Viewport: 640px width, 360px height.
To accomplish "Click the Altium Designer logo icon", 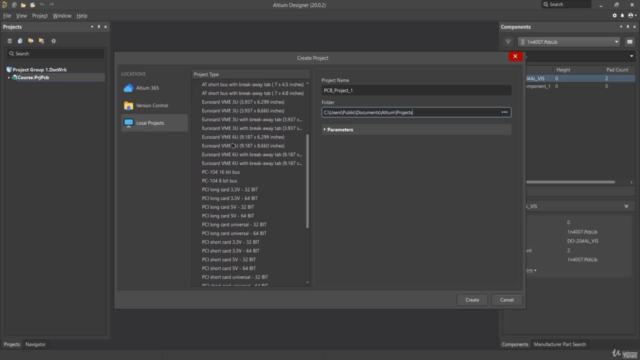I will pos(4,5).
